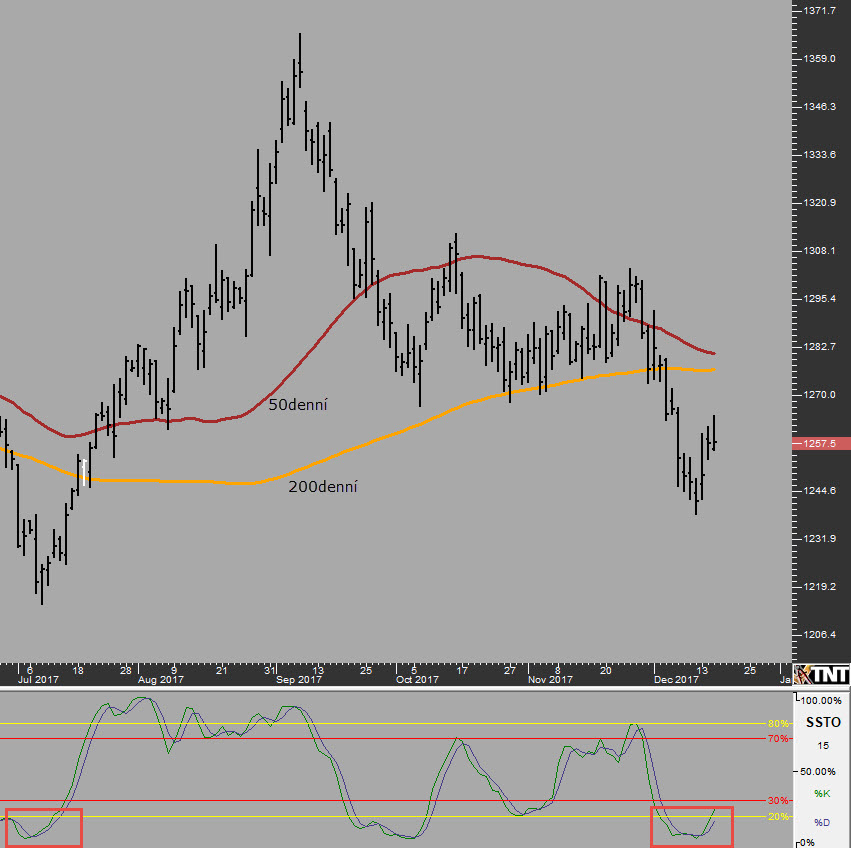The width and height of the screenshot is (851, 848).
Task: Select the %D legend label
Action: (x=822, y=822)
